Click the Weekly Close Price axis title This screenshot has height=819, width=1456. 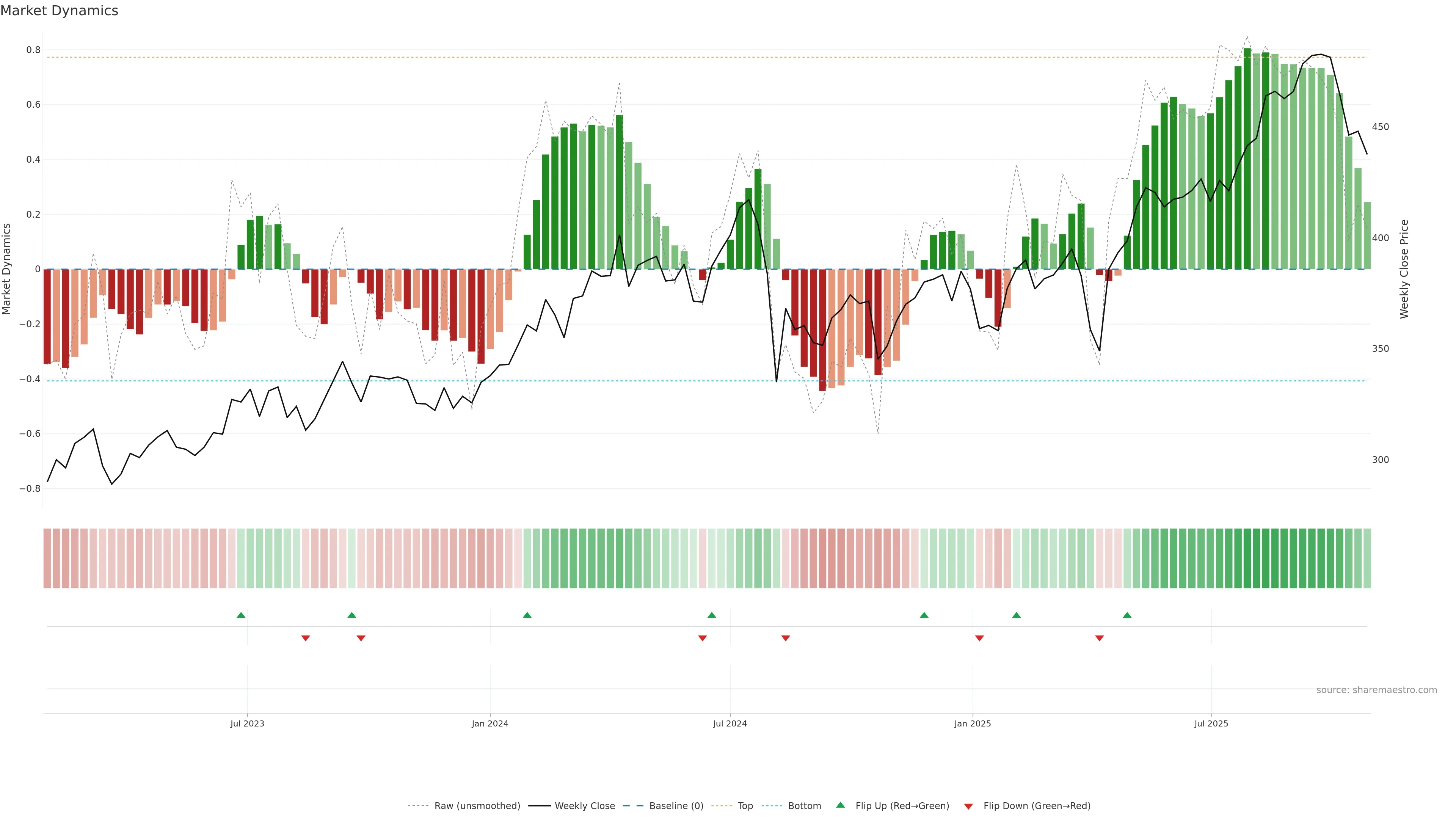[1404, 269]
